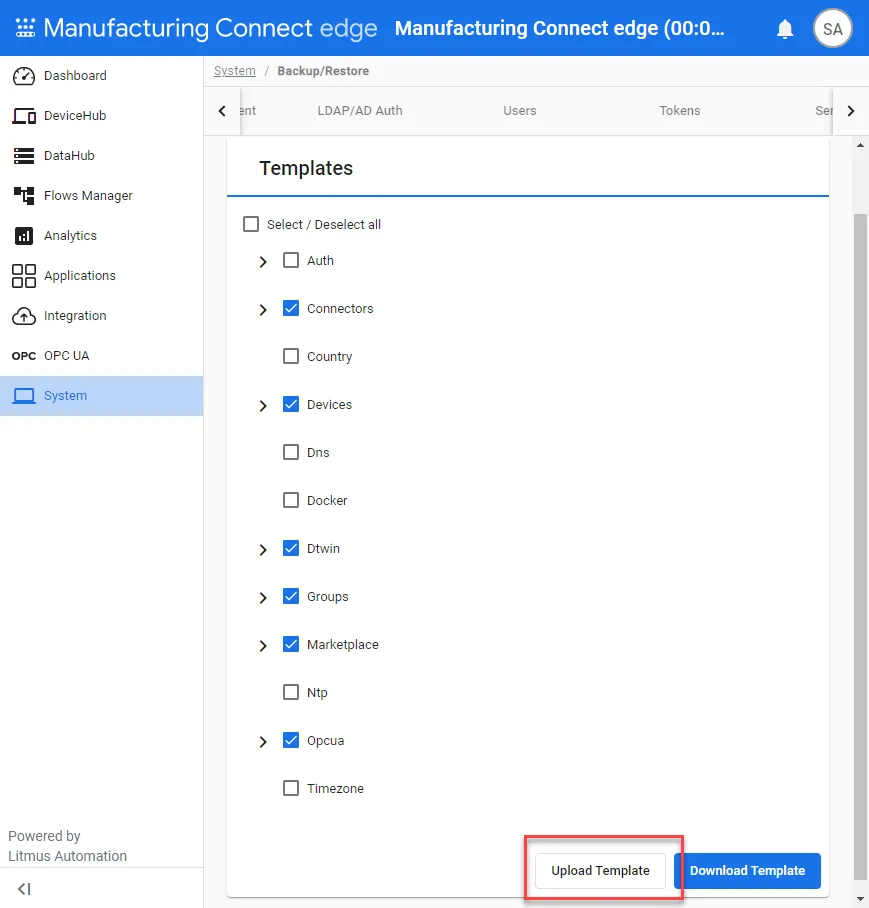Image resolution: width=869 pixels, height=908 pixels.
Task: Click the scrollbar down arrow
Action: point(860,898)
